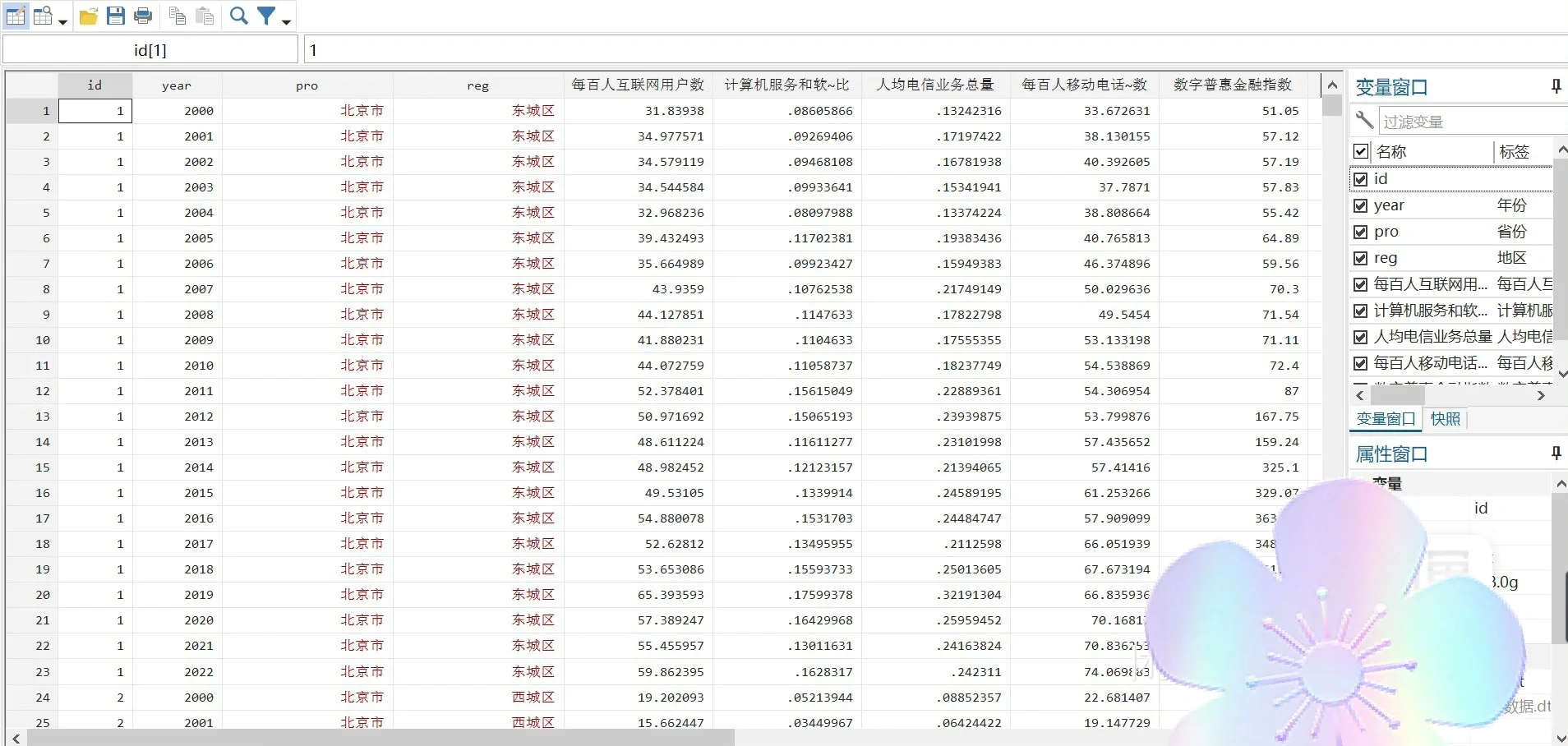
Task: Open the dropdown arrow beside browse mode icon
Action: click(62, 21)
